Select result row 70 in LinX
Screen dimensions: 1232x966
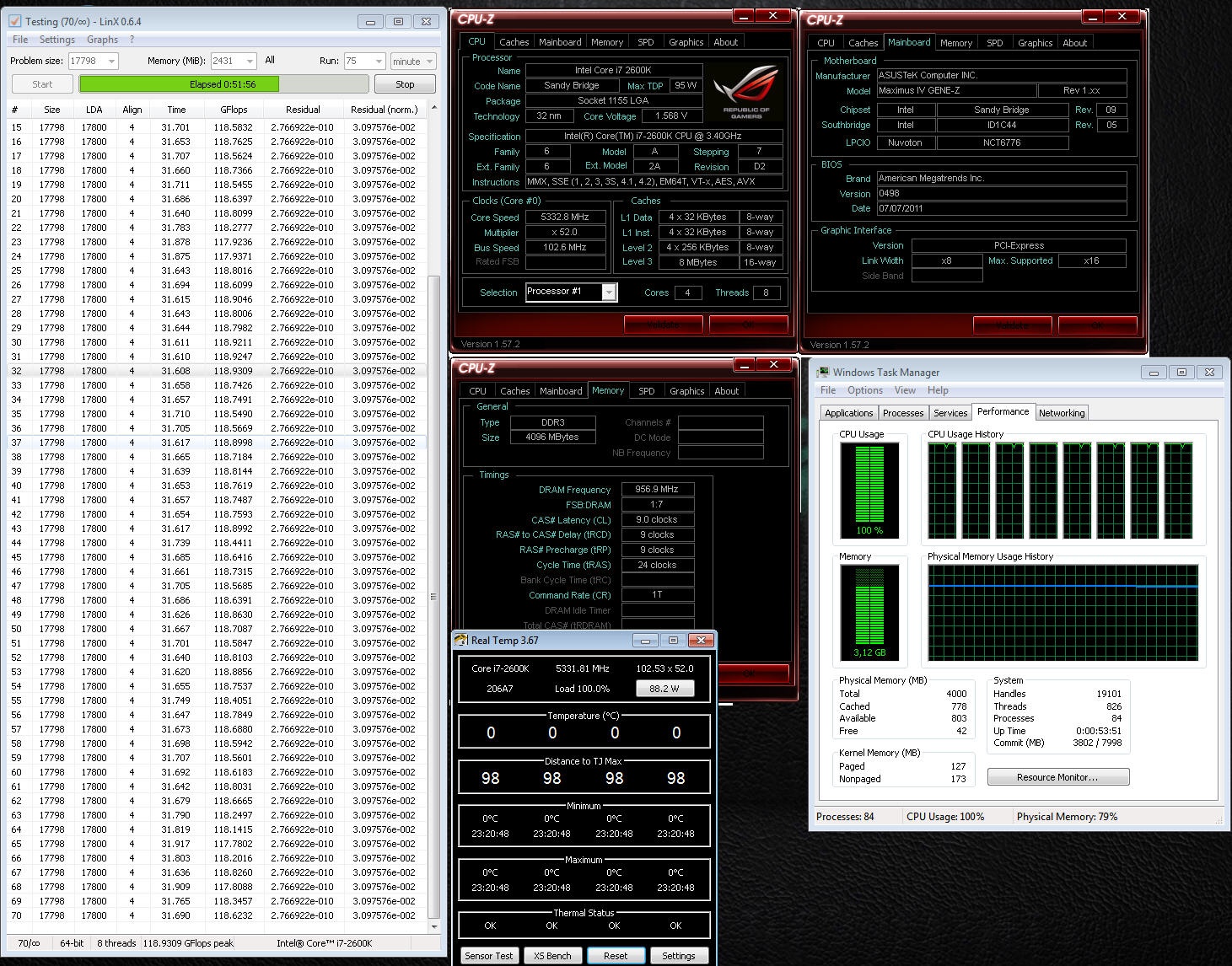(217, 915)
